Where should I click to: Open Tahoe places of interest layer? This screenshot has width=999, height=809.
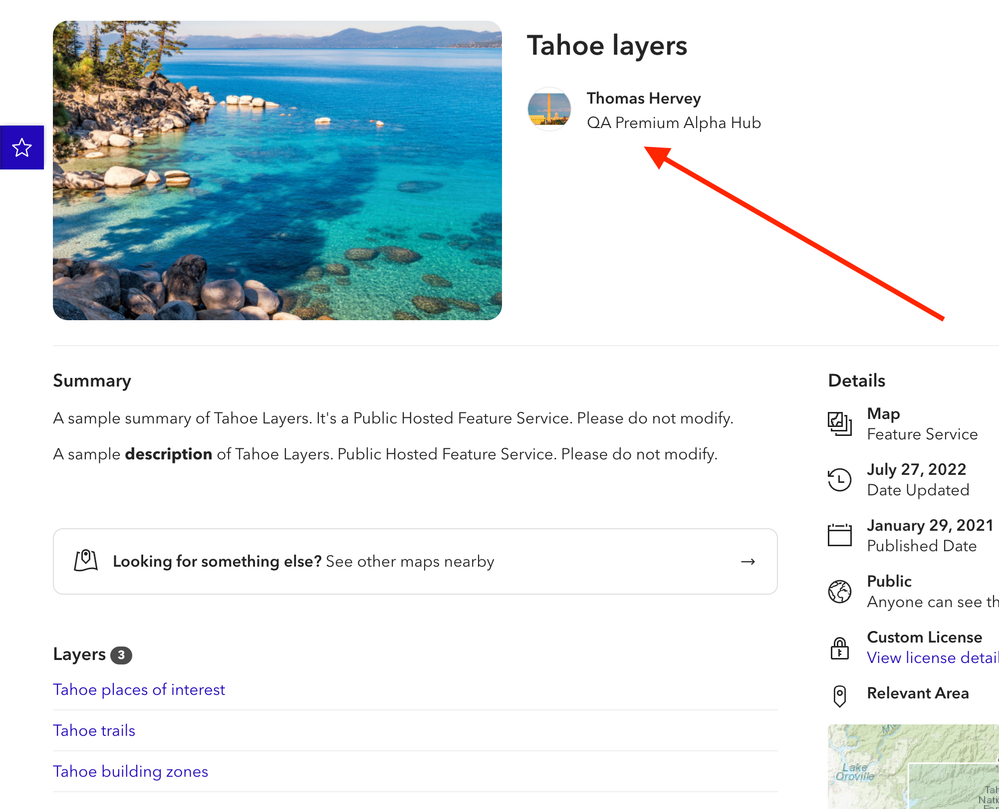[139, 690]
